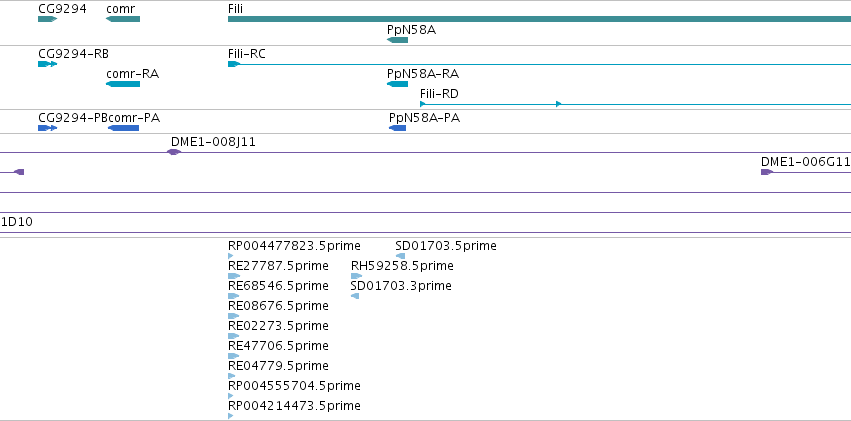Select the RP004214473.5prime EST arrow
851x421 pixels.
pos(231,416)
